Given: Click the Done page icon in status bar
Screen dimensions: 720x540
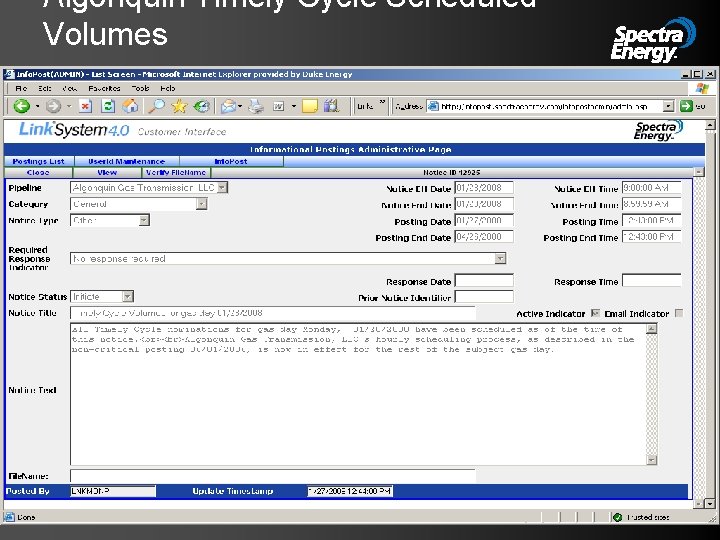Looking at the screenshot, I should point(9,517).
